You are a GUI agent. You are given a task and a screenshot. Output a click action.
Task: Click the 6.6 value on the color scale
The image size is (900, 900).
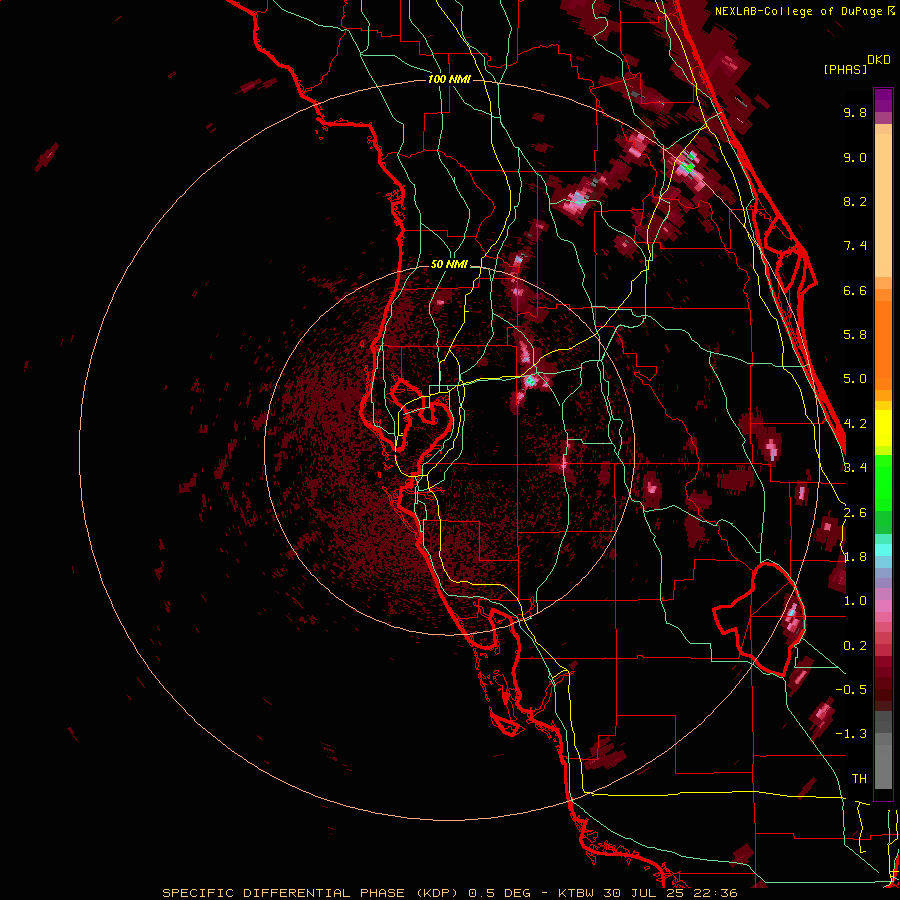(x=855, y=290)
